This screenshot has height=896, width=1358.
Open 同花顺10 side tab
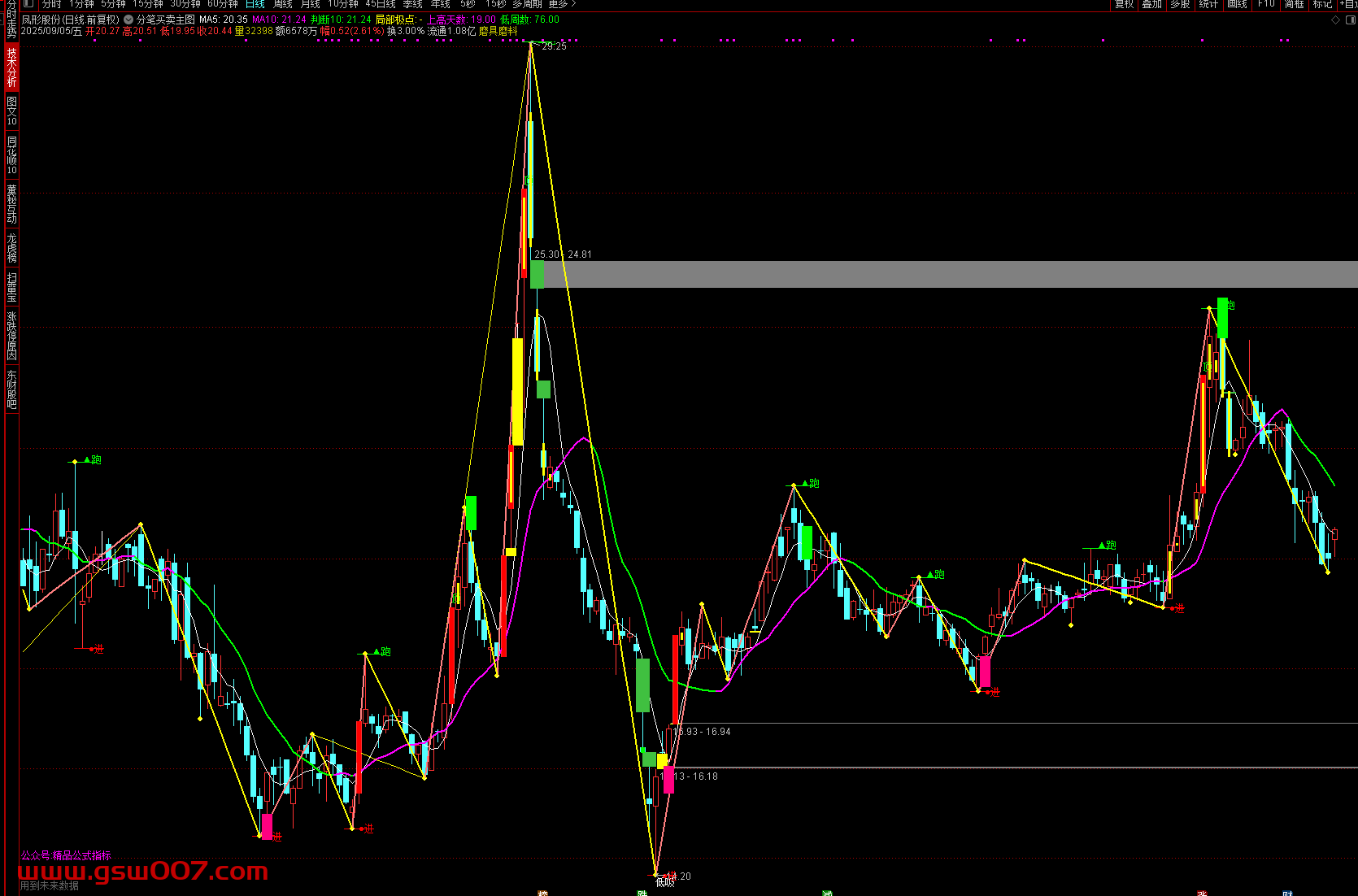(x=11, y=155)
